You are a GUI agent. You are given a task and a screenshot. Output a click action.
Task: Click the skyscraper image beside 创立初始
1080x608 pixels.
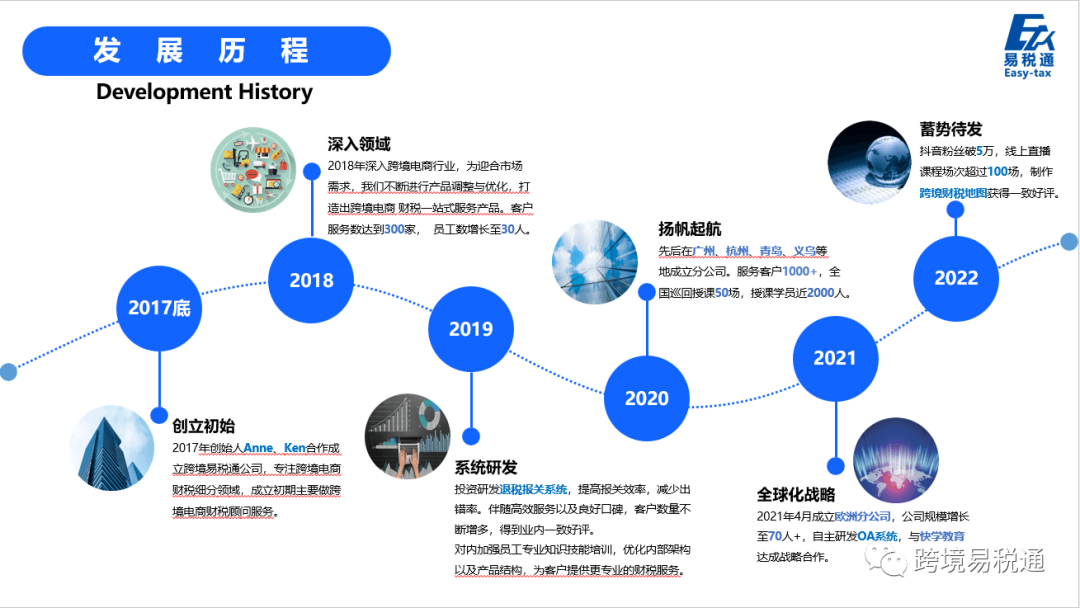point(110,446)
